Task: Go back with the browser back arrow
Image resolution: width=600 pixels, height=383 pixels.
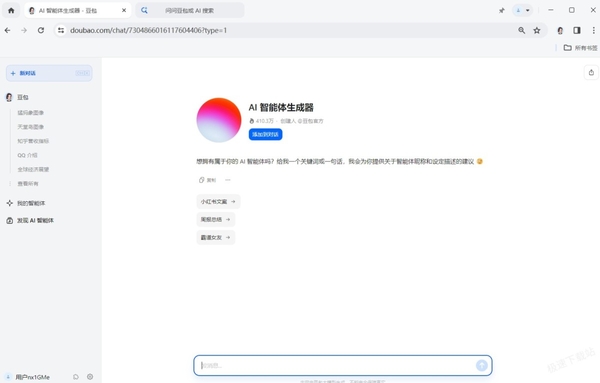Action: 8,30
